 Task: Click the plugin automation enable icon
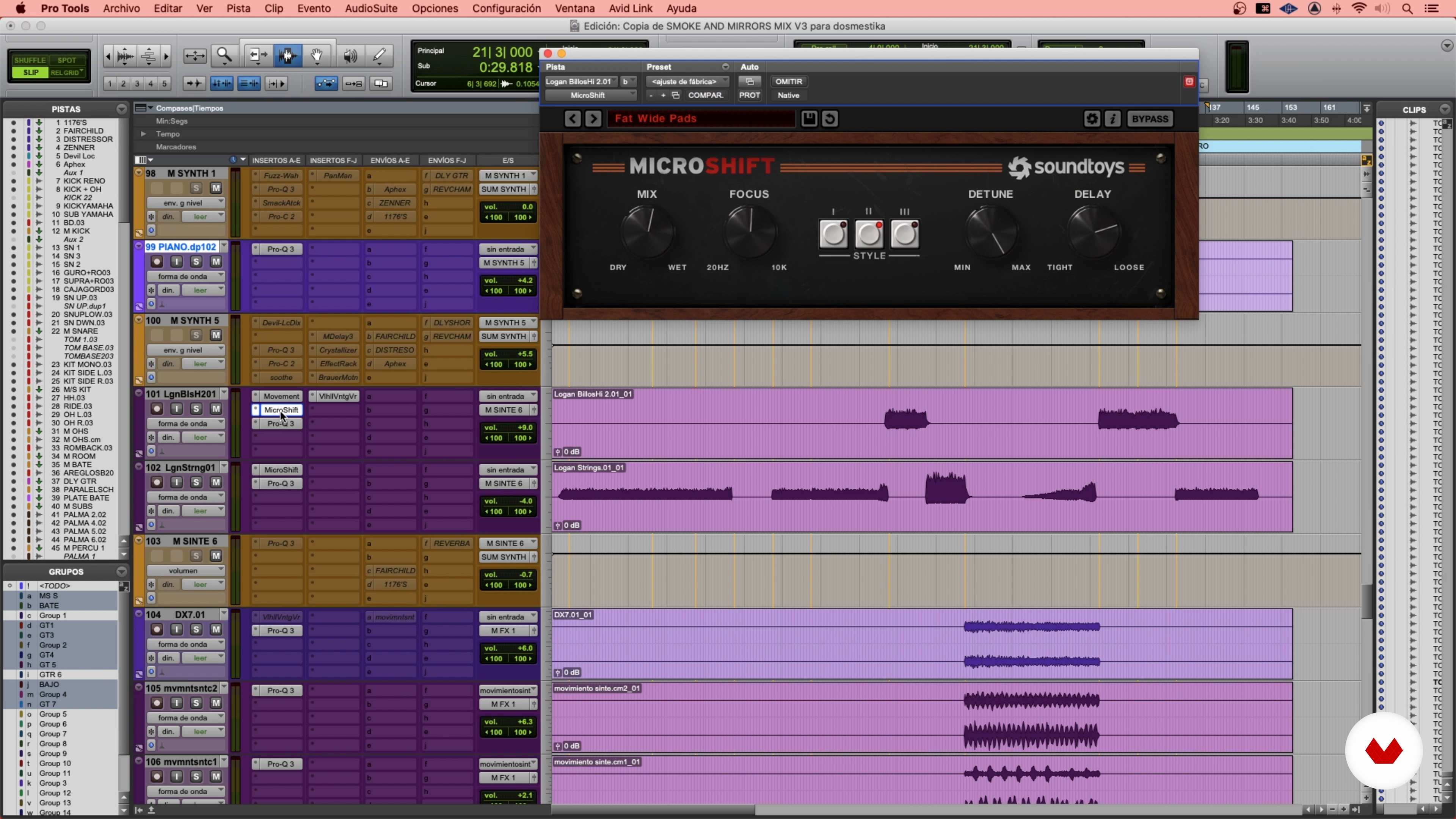[x=750, y=82]
